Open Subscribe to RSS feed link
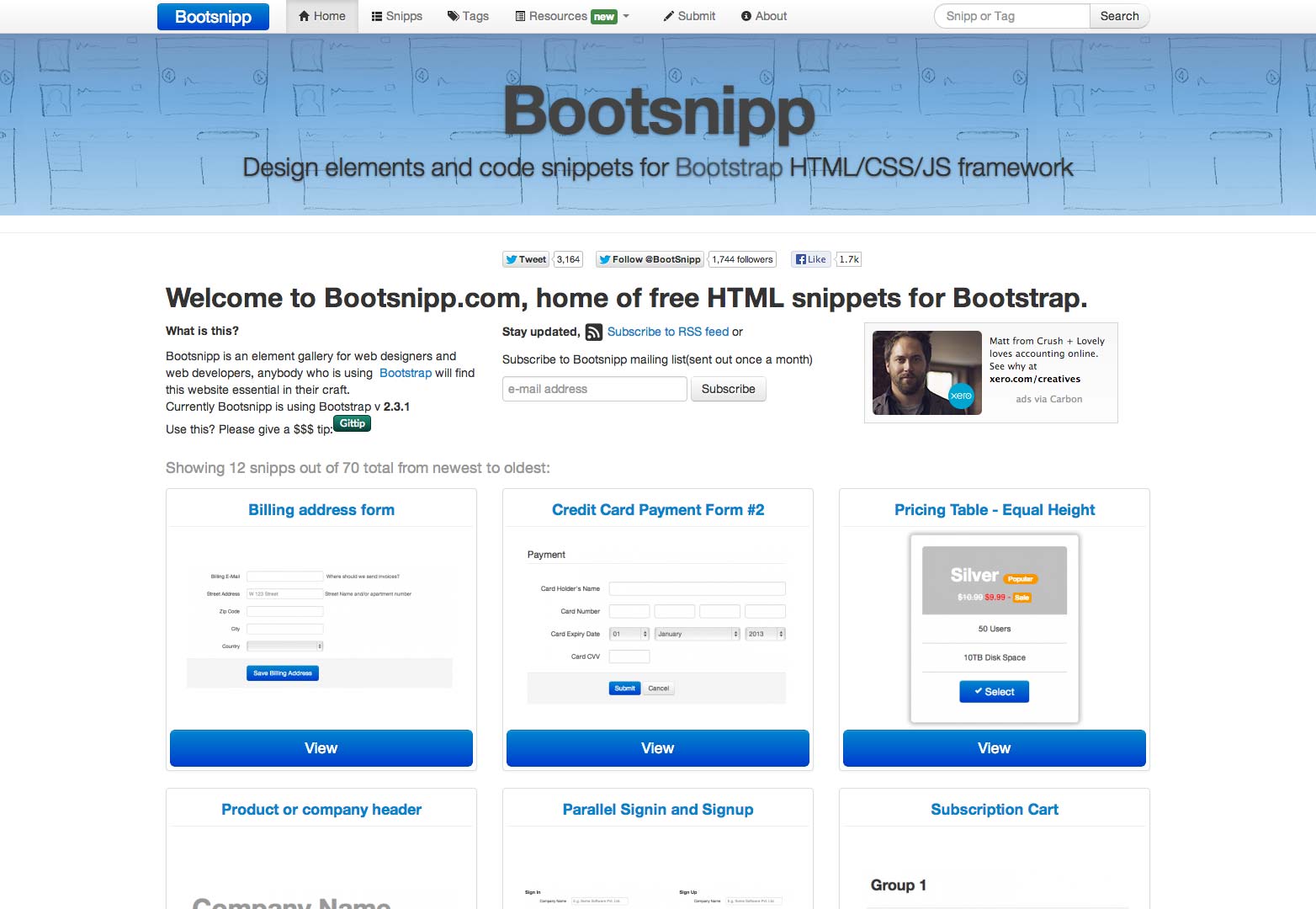Viewport: 1316px width, 909px height. click(668, 332)
